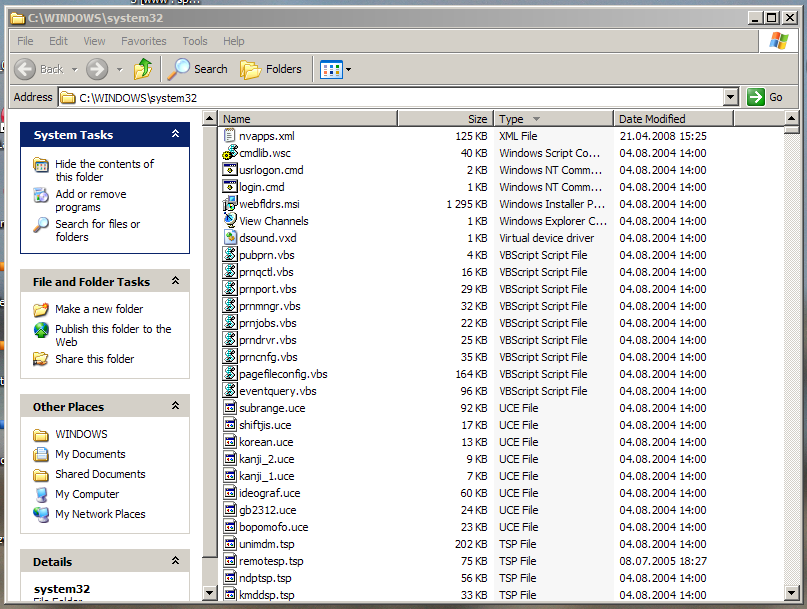
Task: Sort by the Type column header
Action: [x=553, y=119]
